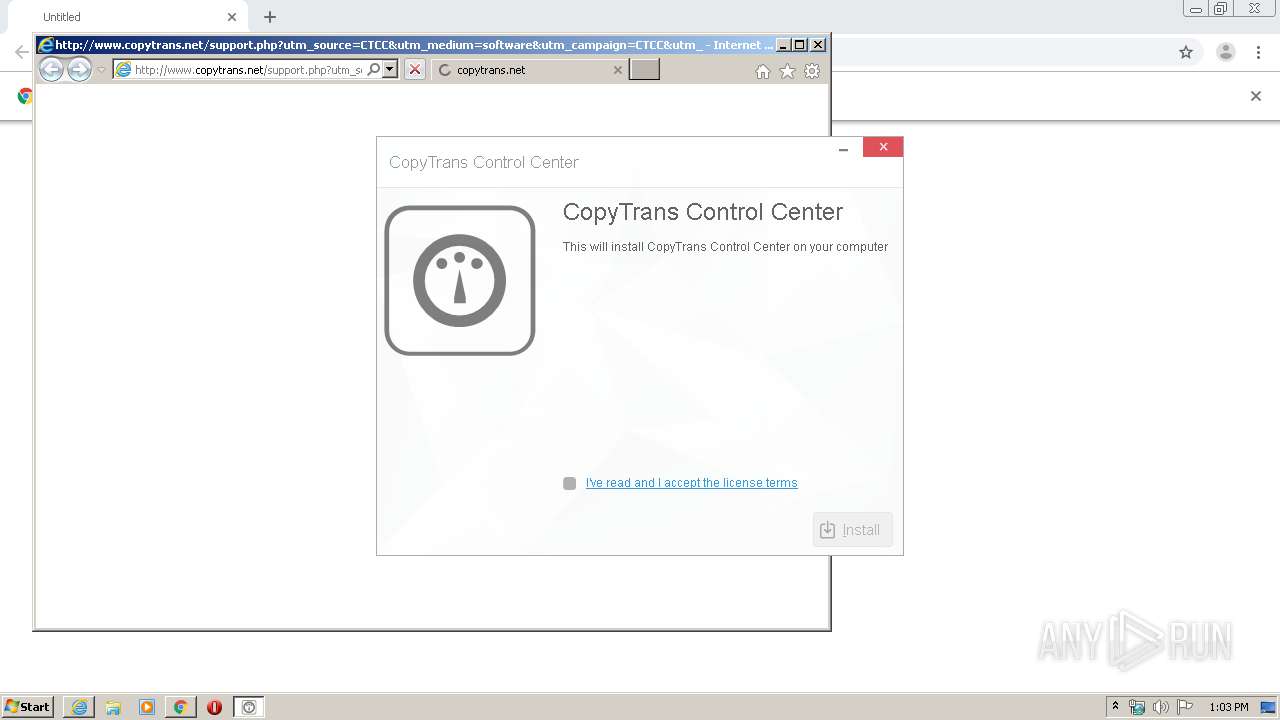Open the Internet Explorer Home icon
This screenshot has width=1280, height=720.
pyautogui.click(x=763, y=71)
